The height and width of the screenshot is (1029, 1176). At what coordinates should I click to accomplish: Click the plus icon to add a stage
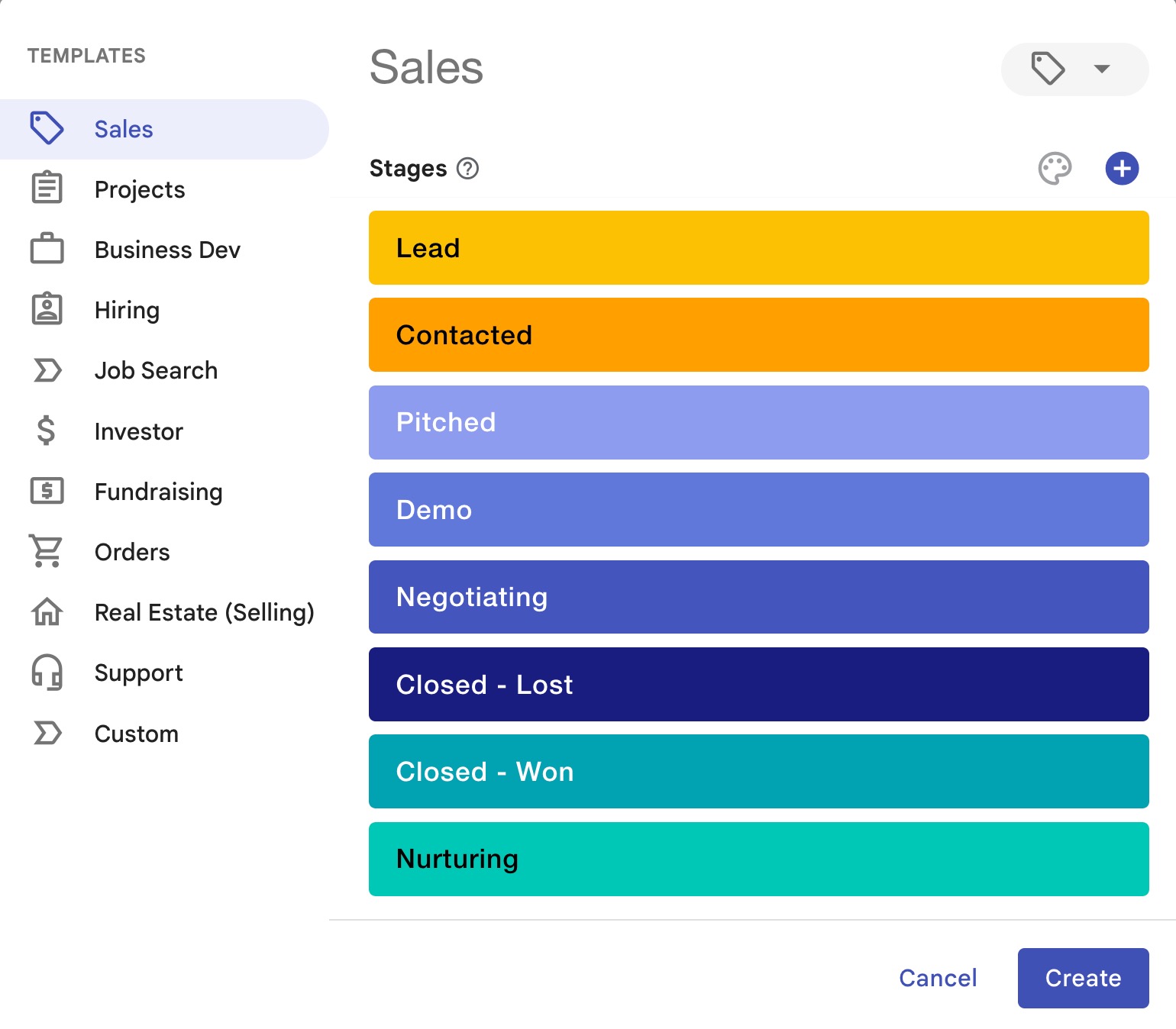(x=1122, y=169)
